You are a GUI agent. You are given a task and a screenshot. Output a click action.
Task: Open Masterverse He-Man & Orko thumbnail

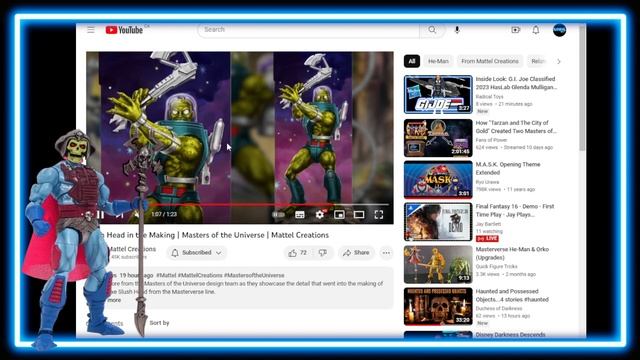pos(438,264)
